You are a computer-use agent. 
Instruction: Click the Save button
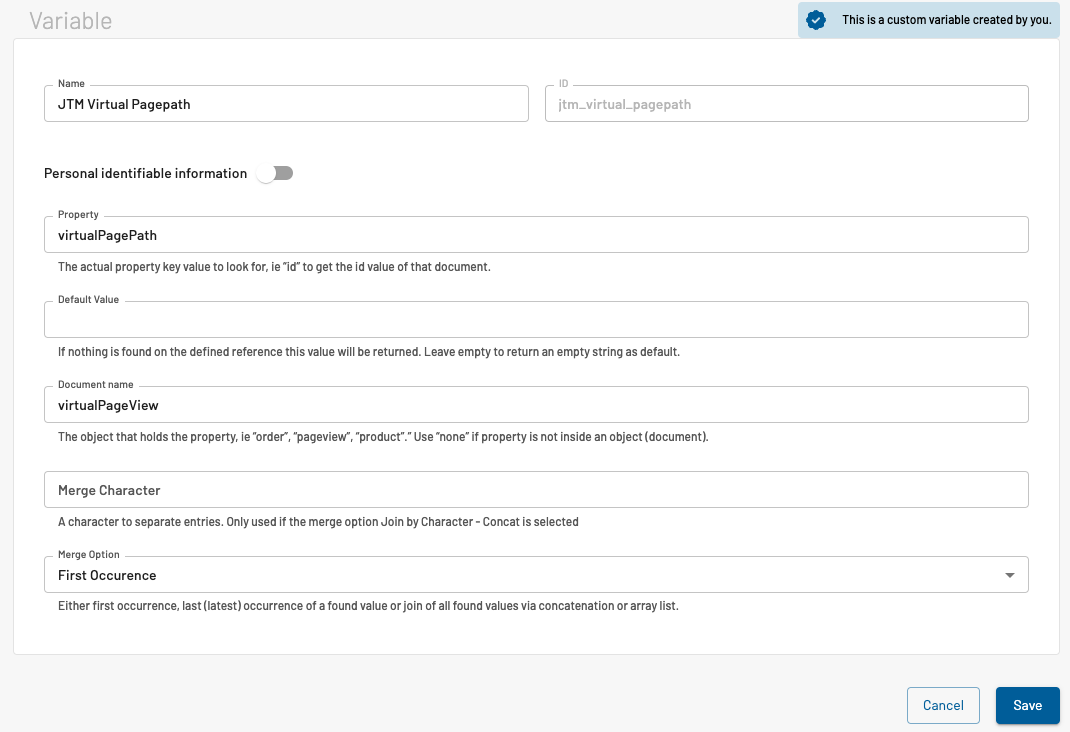[1027, 705]
